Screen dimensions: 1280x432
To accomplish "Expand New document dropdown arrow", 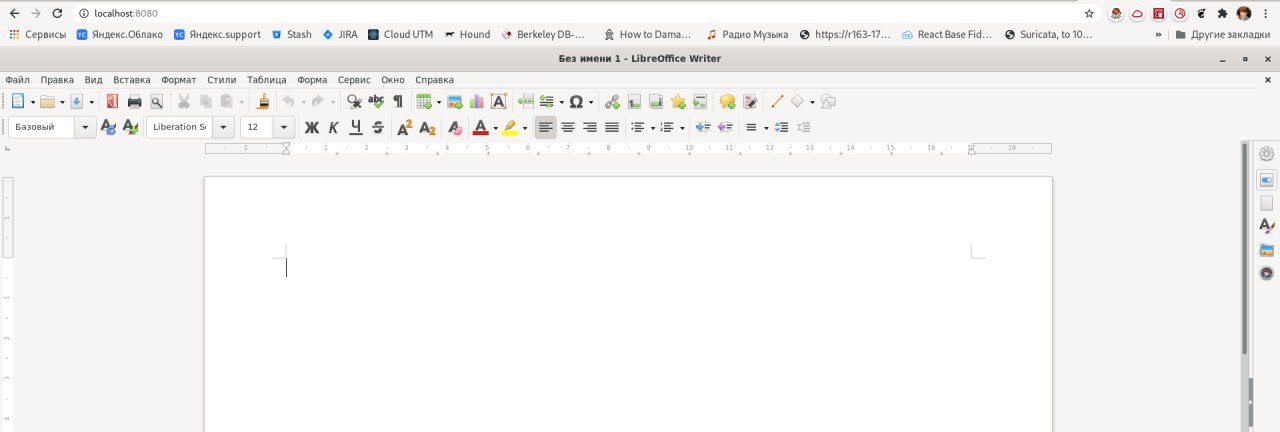I will click(x=32, y=102).
